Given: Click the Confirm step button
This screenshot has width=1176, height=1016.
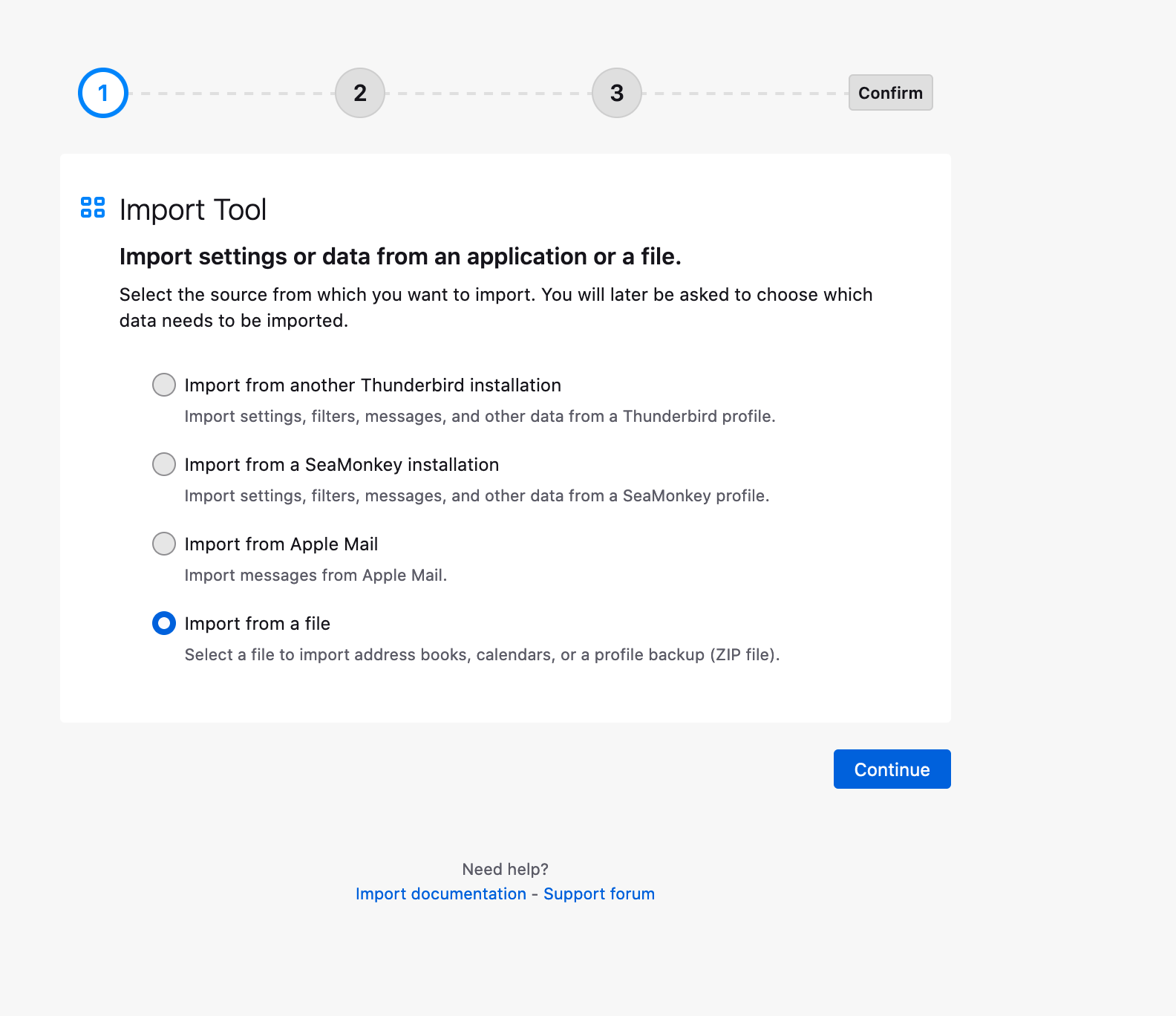Looking at the screenshot, I should coord(890,93).
